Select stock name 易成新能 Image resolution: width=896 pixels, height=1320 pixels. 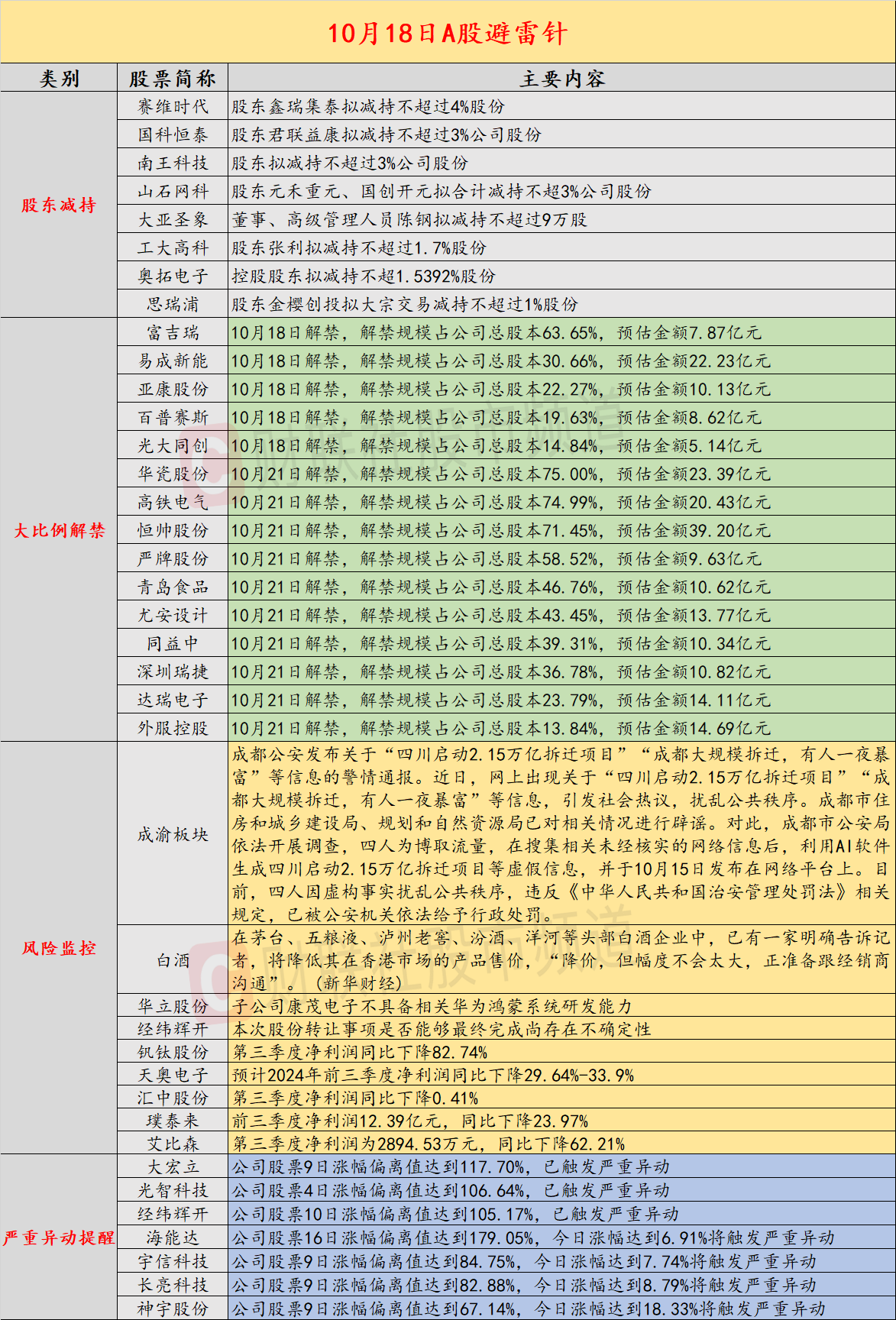(173, 361)
